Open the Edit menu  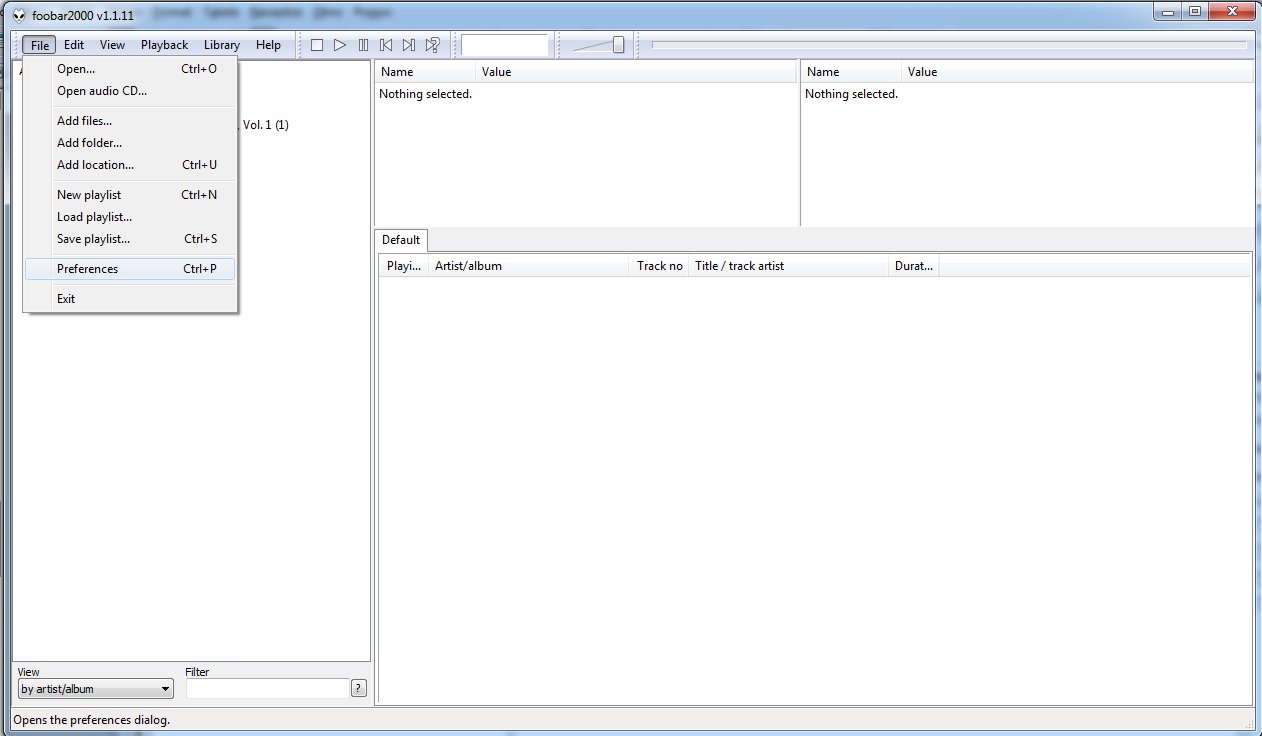point(74,45)
